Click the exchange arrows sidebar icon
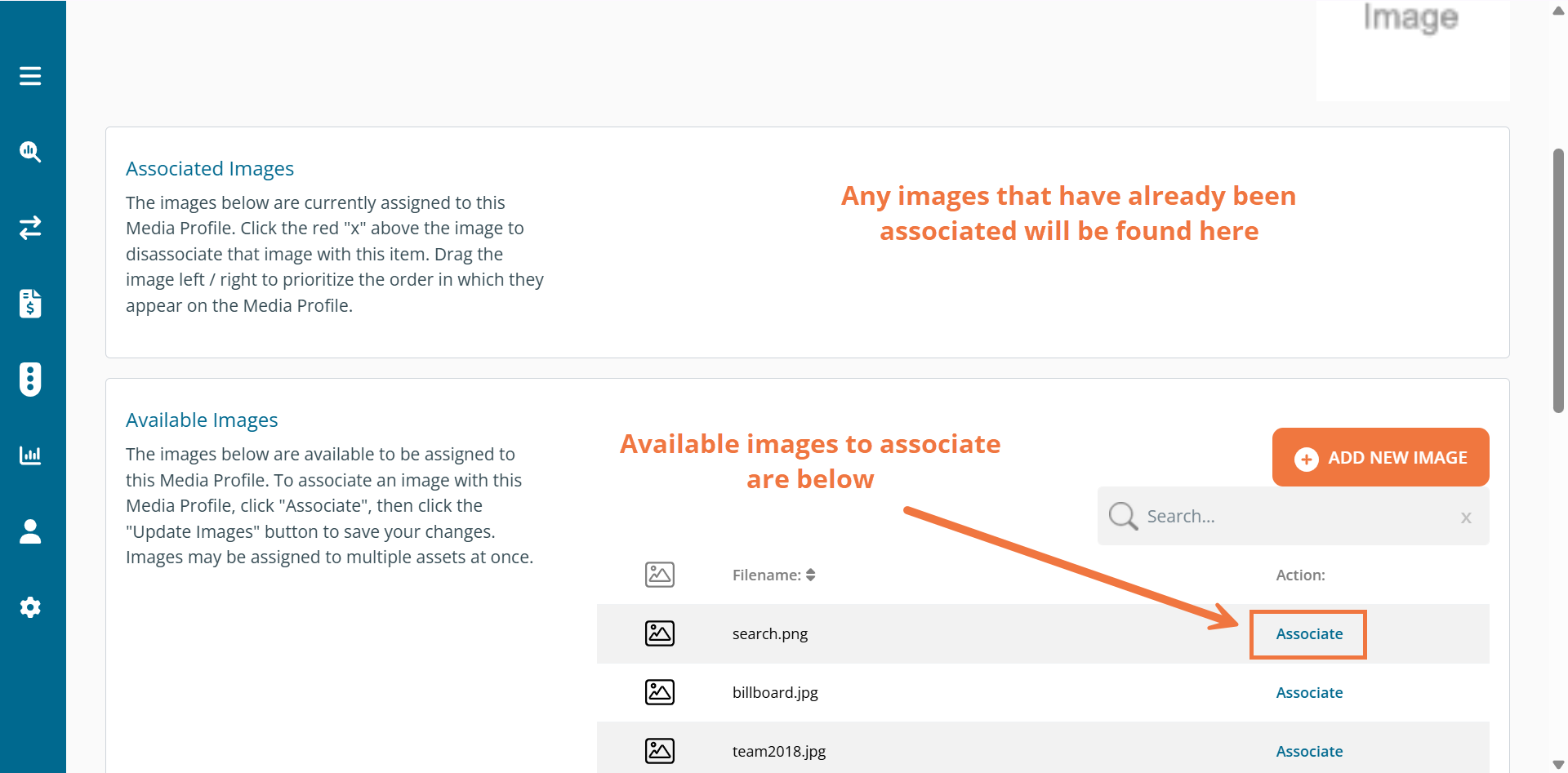 pyautogui.click(x=30, y=227)
